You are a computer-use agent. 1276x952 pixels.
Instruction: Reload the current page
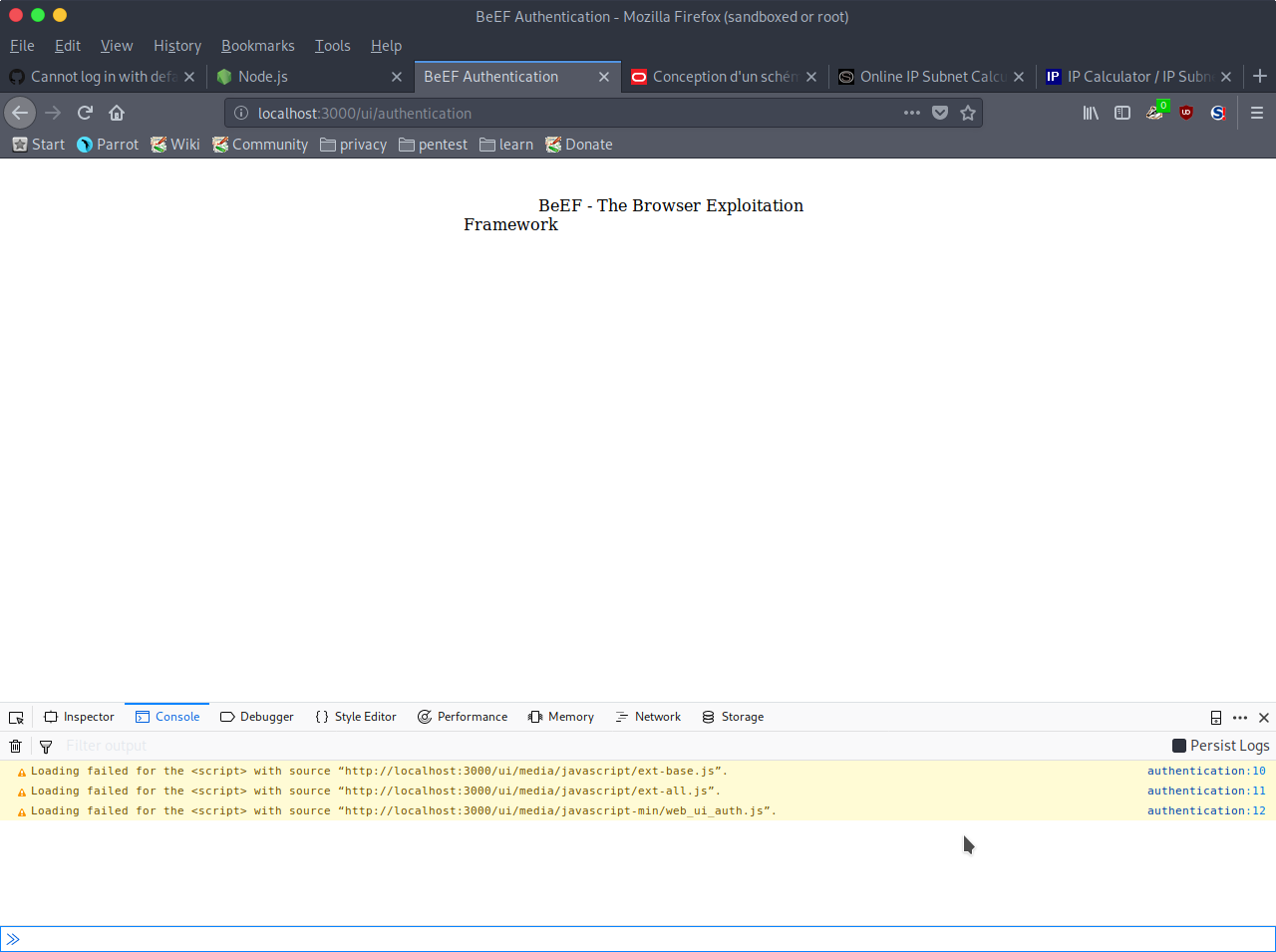tap(85, 113)
